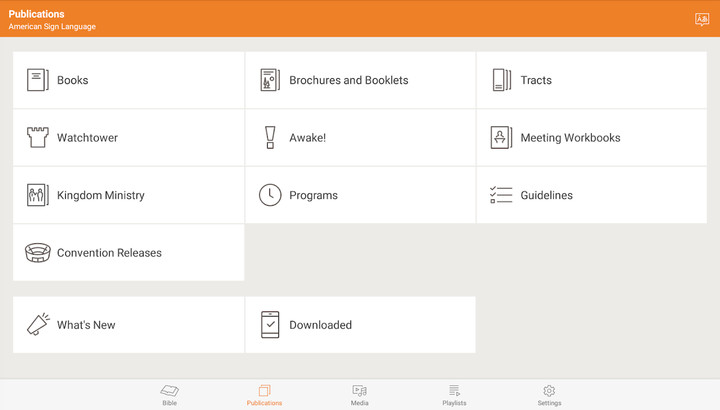Click the Convention Releases stadium icon
Viewport: 720px width, 410px height.
37,253
